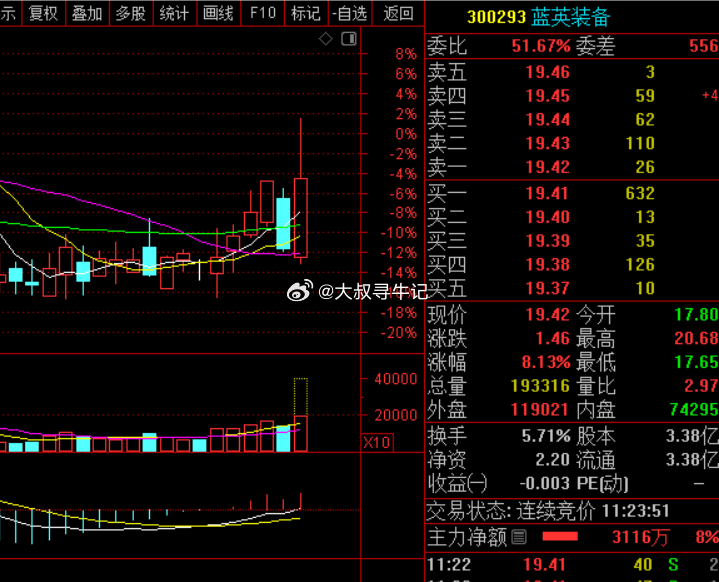
Task: Open the 多股 multi-stock view
Action: click(131, 13)
